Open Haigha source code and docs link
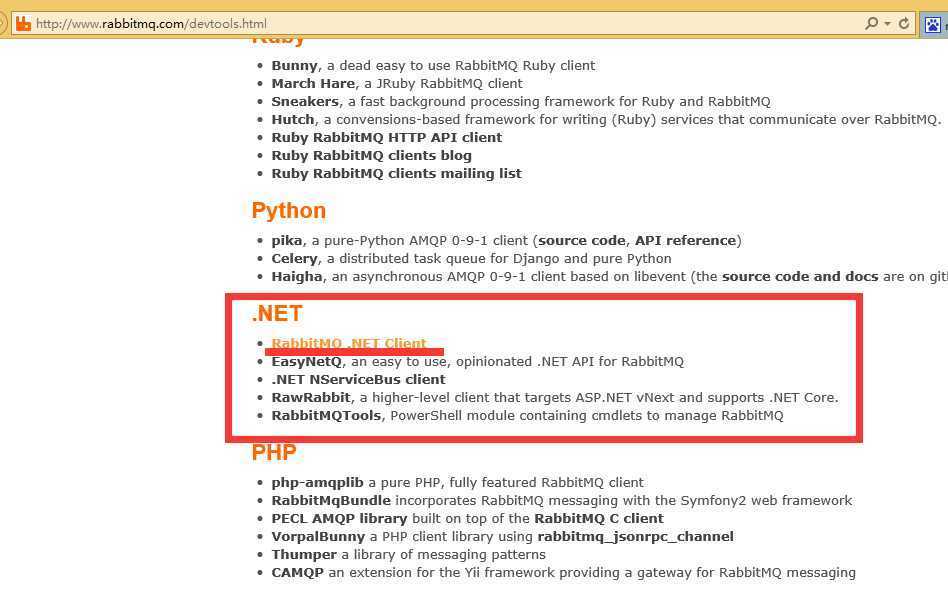Screen dimensions: 948x589 800,277
